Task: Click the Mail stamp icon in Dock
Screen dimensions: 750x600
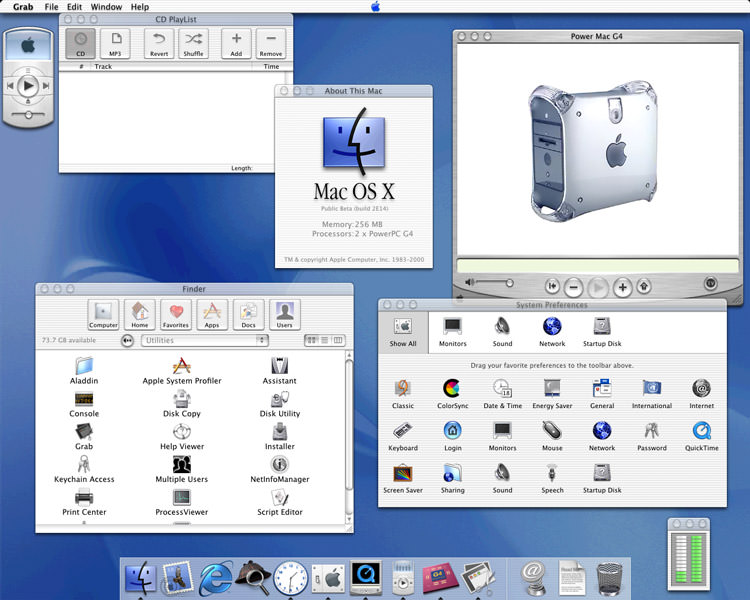Action: pyautogui.click(x=177, y=577)
